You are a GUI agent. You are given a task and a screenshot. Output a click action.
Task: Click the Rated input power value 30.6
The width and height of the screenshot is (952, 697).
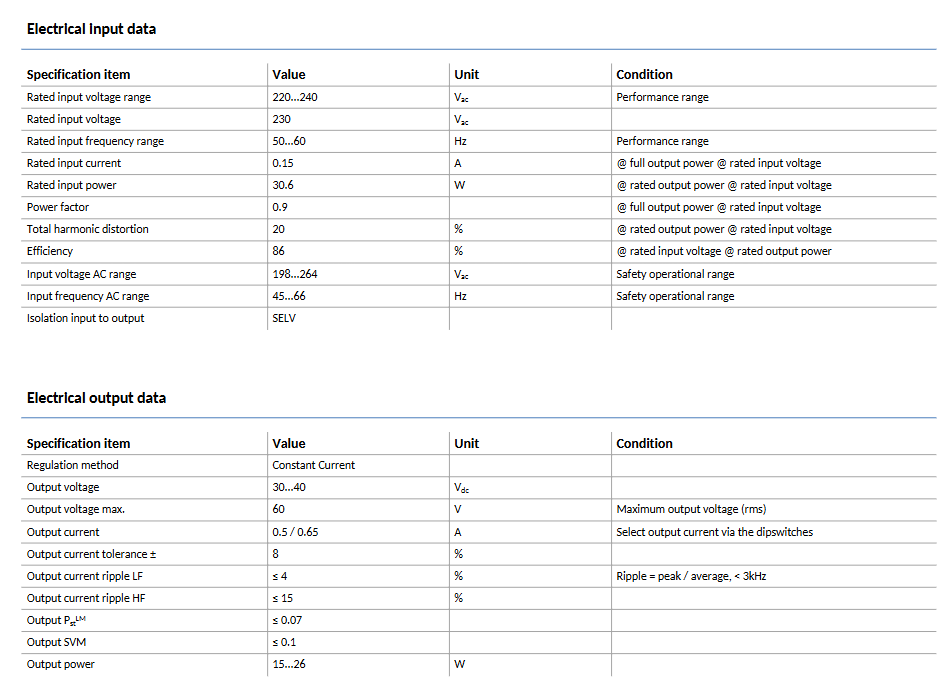(283, 185)
